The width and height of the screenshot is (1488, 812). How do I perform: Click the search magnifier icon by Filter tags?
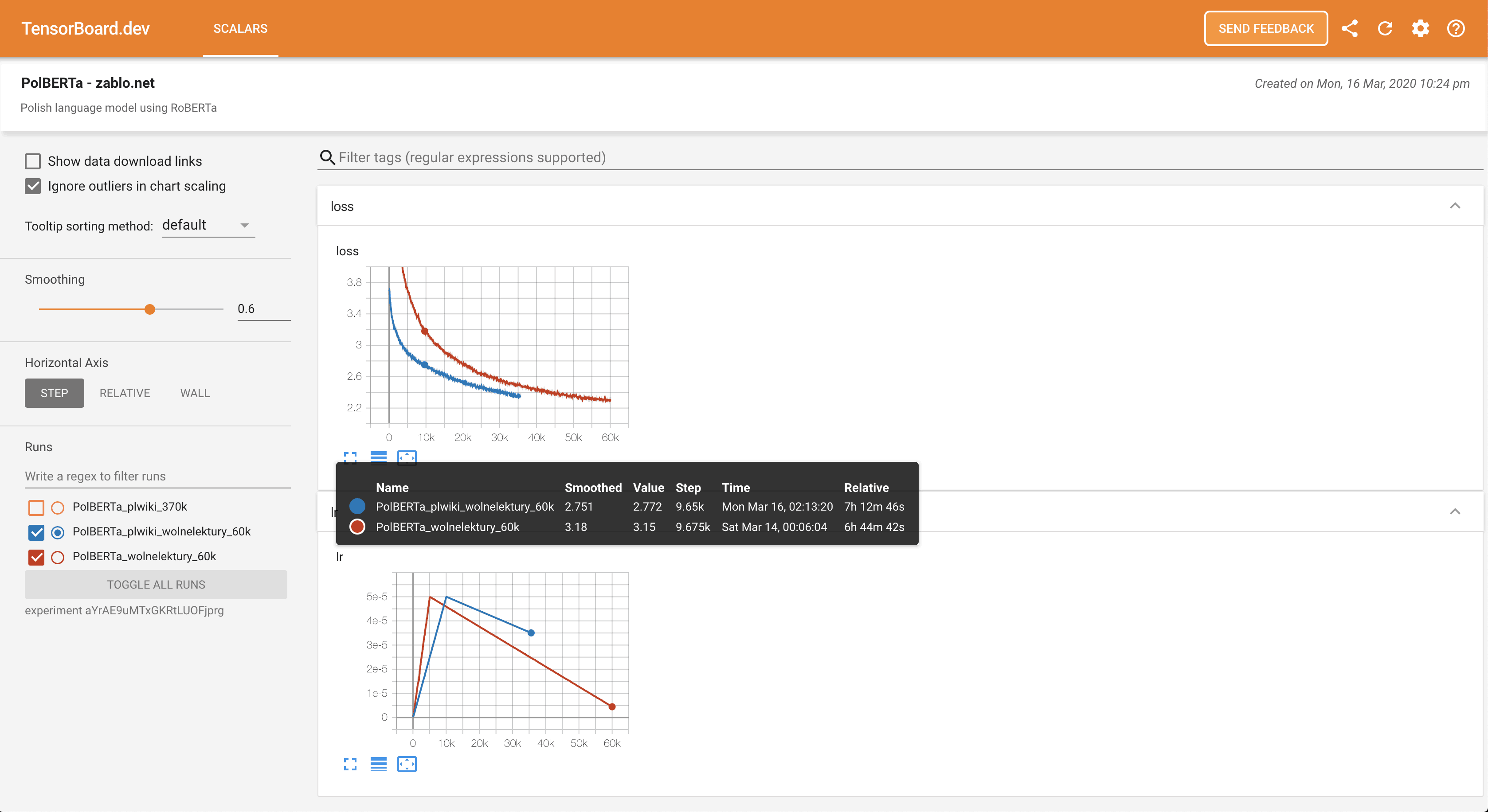(328, 158)
